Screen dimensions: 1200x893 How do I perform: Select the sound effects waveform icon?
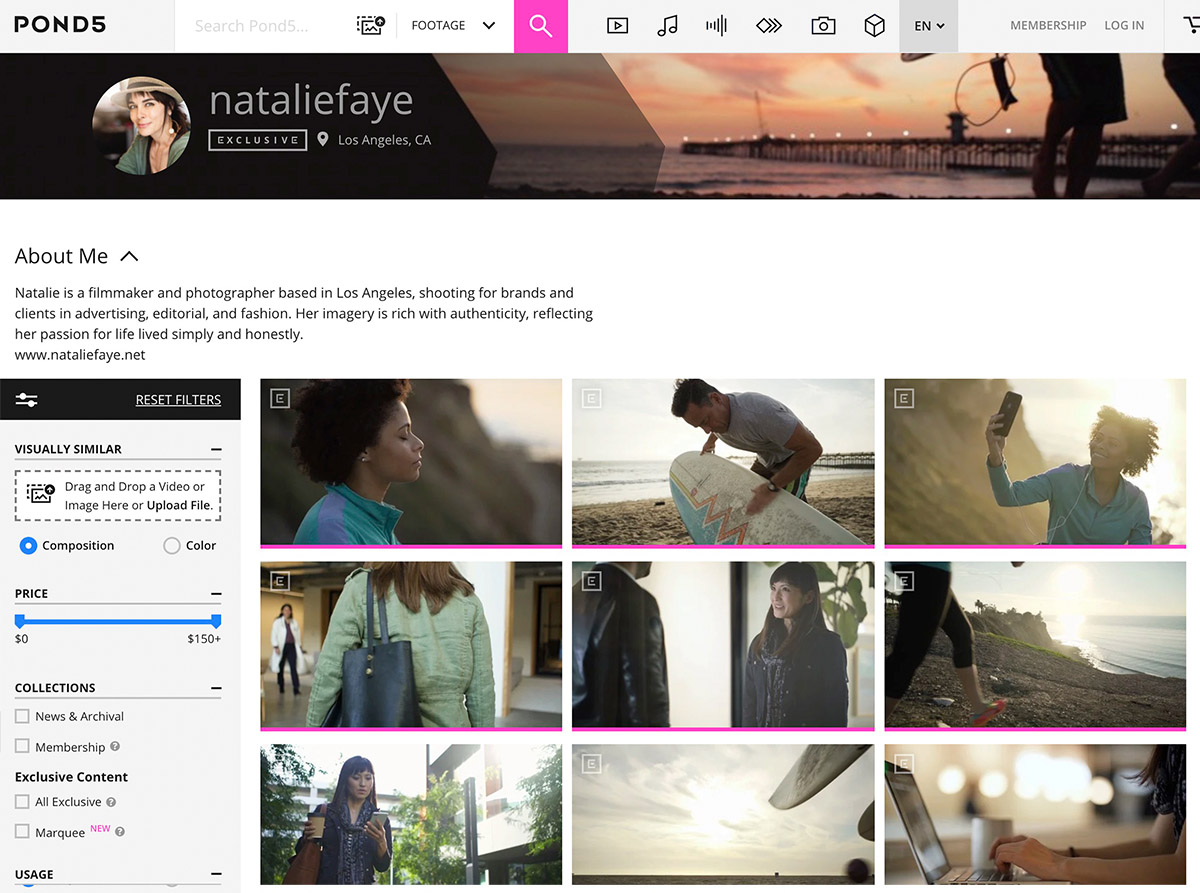click(716, 26)
